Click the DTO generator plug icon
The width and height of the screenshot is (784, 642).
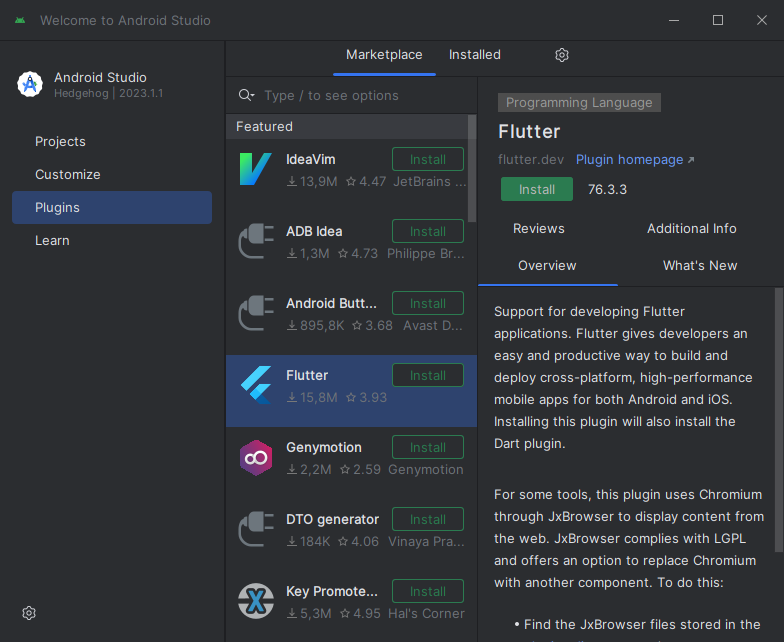pyautogui.click(x=256, y=529)
